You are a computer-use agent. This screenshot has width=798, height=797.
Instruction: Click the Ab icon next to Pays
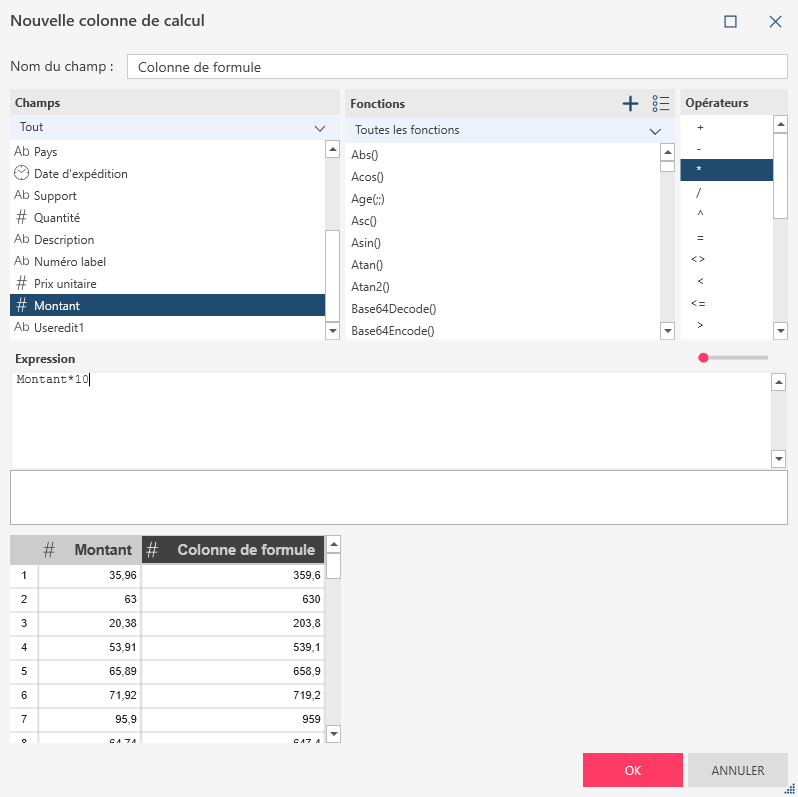click(x=21, y=151)
